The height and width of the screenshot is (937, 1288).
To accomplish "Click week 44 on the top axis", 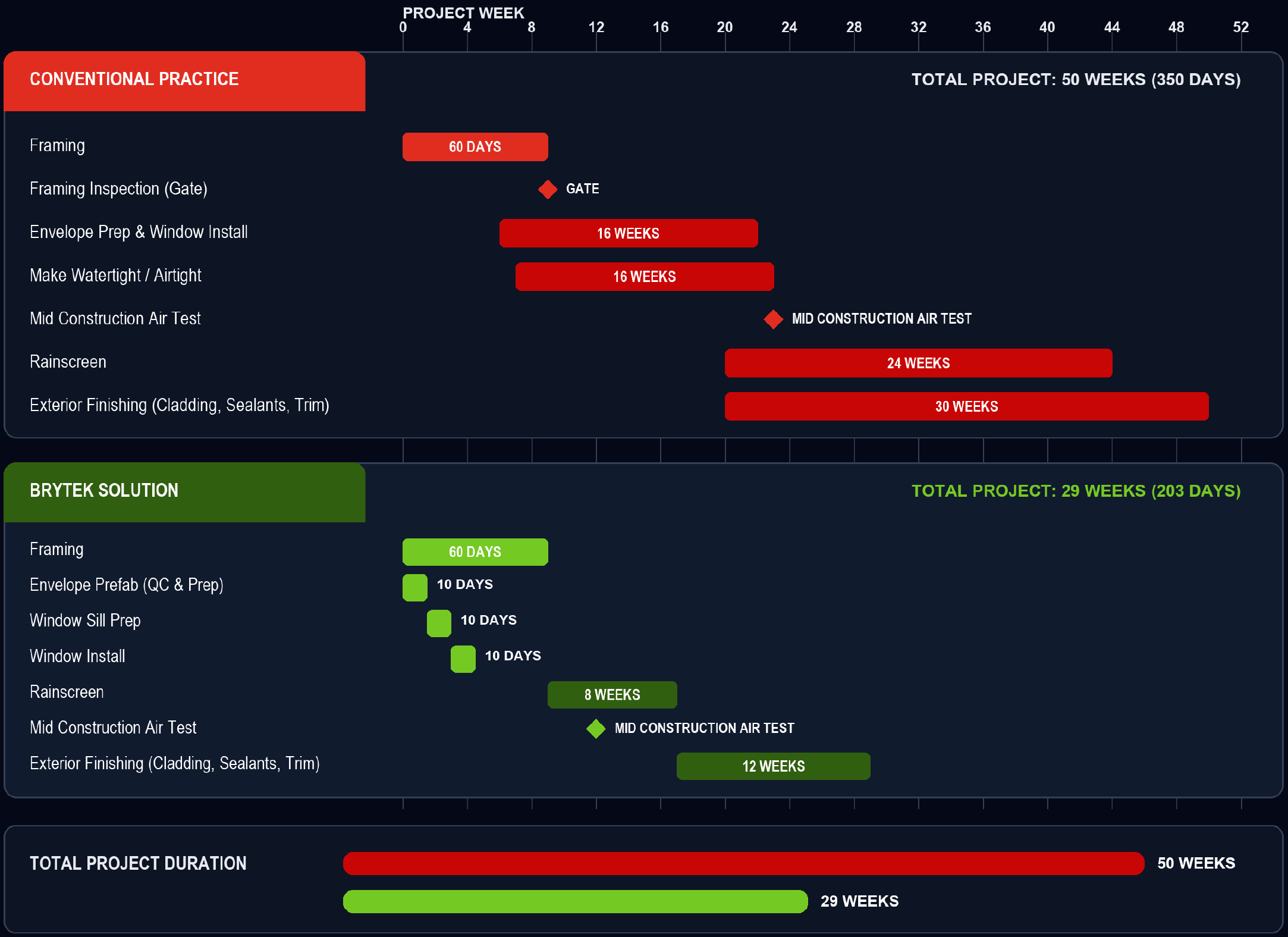I will coord(1112,27).
